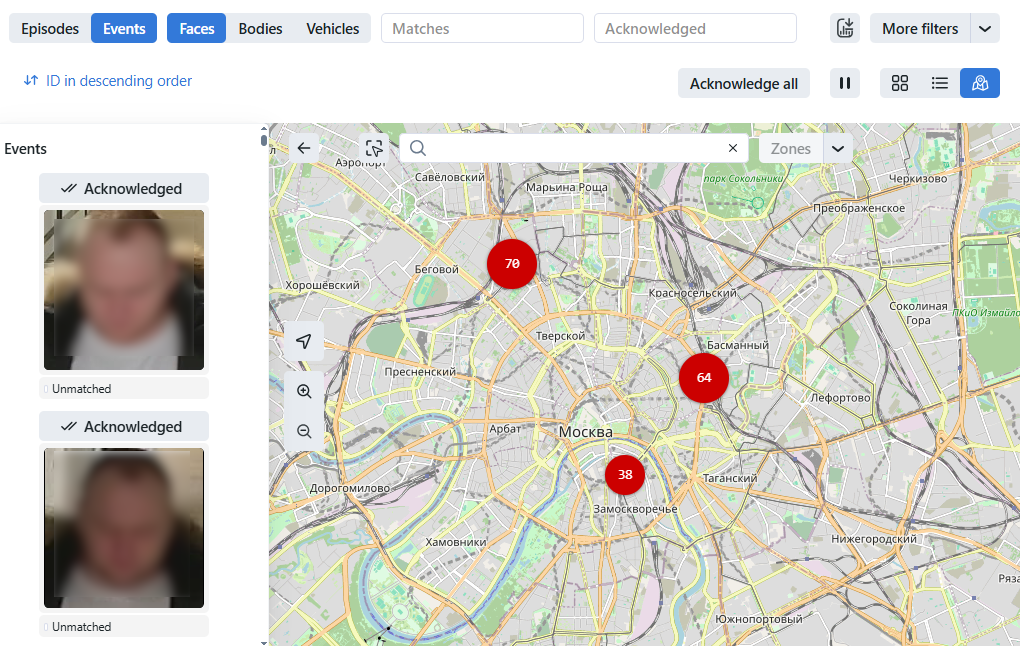The image size is (1020, 646).
Task: Open the cluster marker with 70 events
Action: tap(512, 264)
